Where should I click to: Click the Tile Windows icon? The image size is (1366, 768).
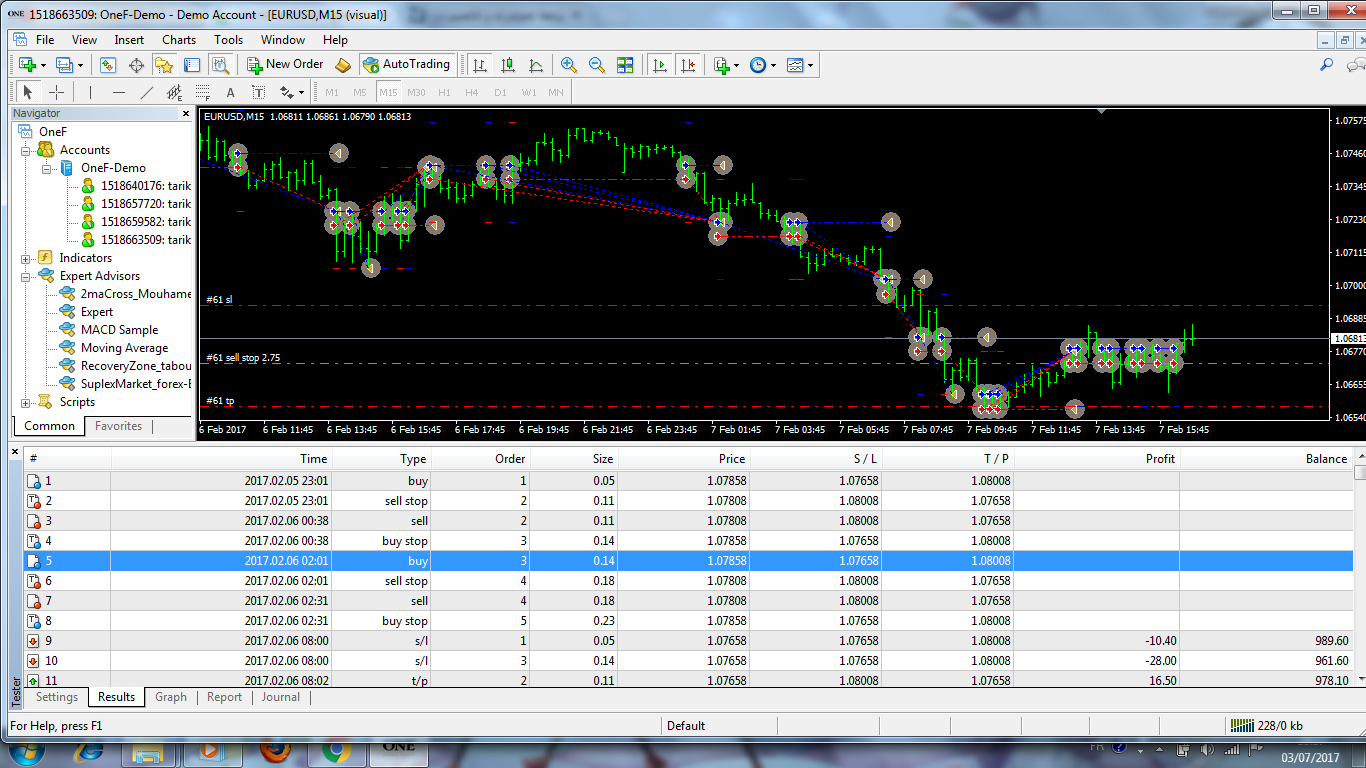point(625,65)
